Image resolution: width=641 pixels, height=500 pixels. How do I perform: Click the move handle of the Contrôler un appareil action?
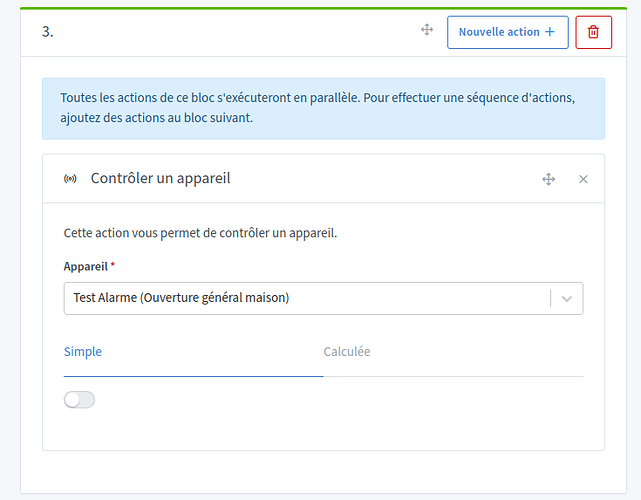click(548, 179)
